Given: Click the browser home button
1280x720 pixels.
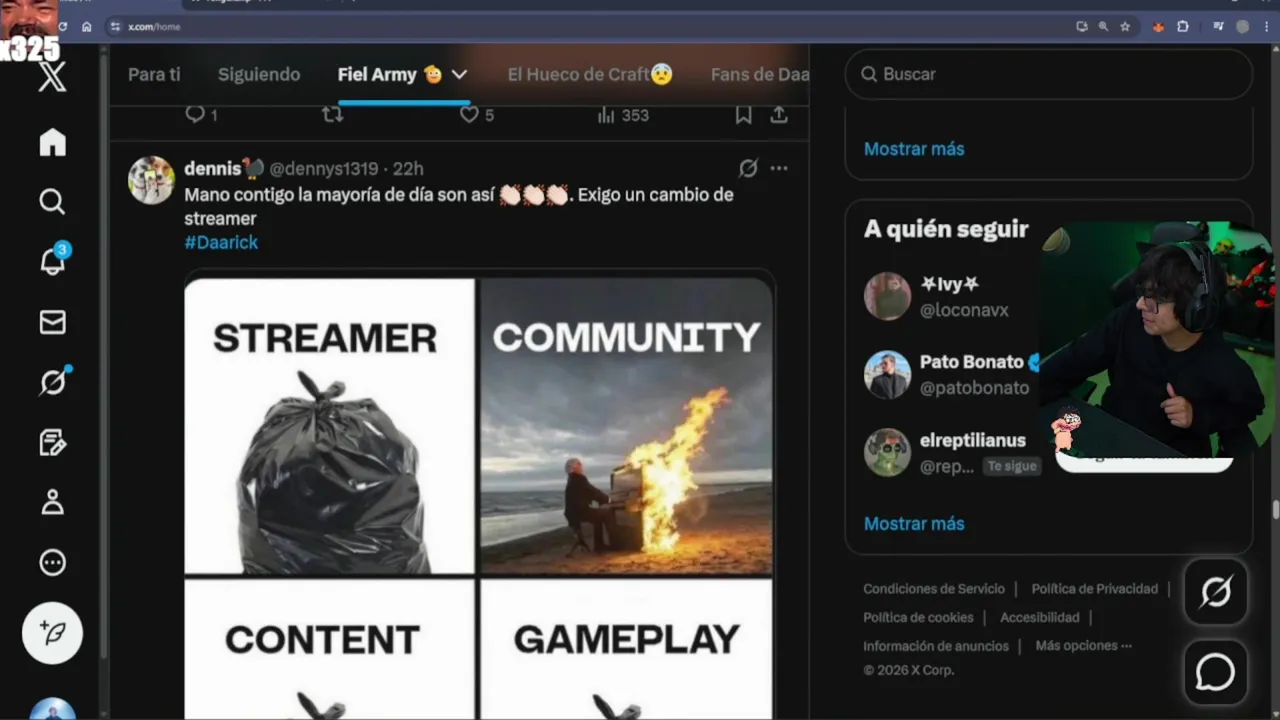Looking at the screenshot, I should [87, 27].
